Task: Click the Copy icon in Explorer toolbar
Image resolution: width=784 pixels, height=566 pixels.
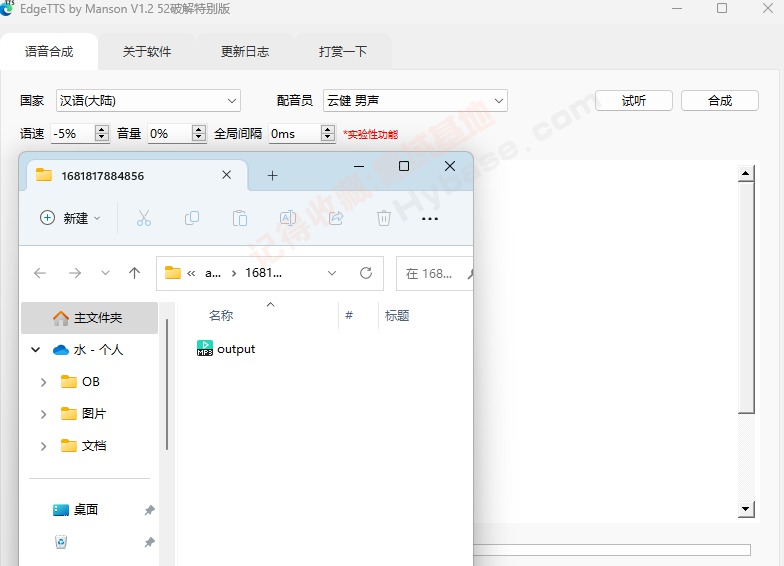Action: [x=192, y=218]
